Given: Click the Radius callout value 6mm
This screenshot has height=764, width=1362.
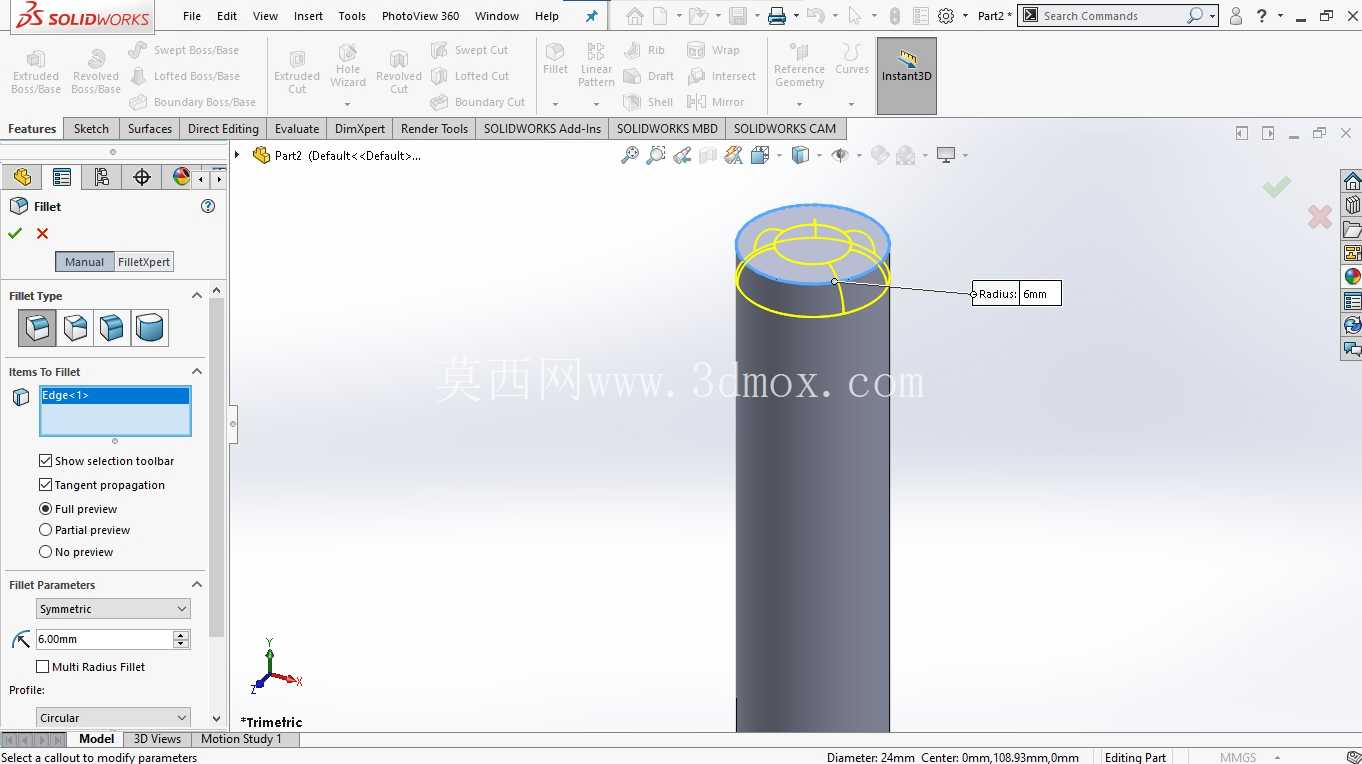Looking at the screenshot, I should click(1039, 294).
